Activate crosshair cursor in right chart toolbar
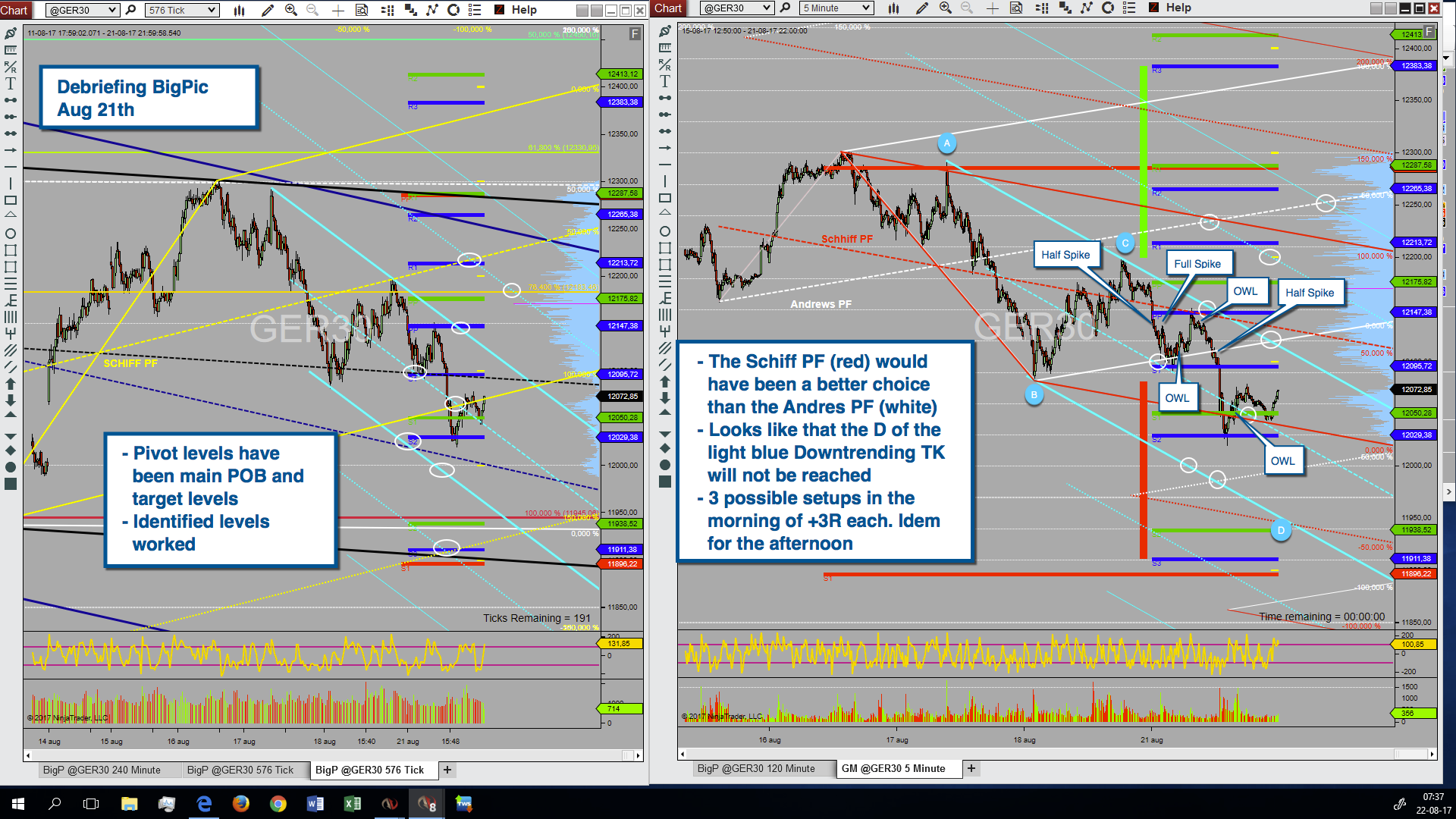The image size is (1456, 819). tap(992, 8)
